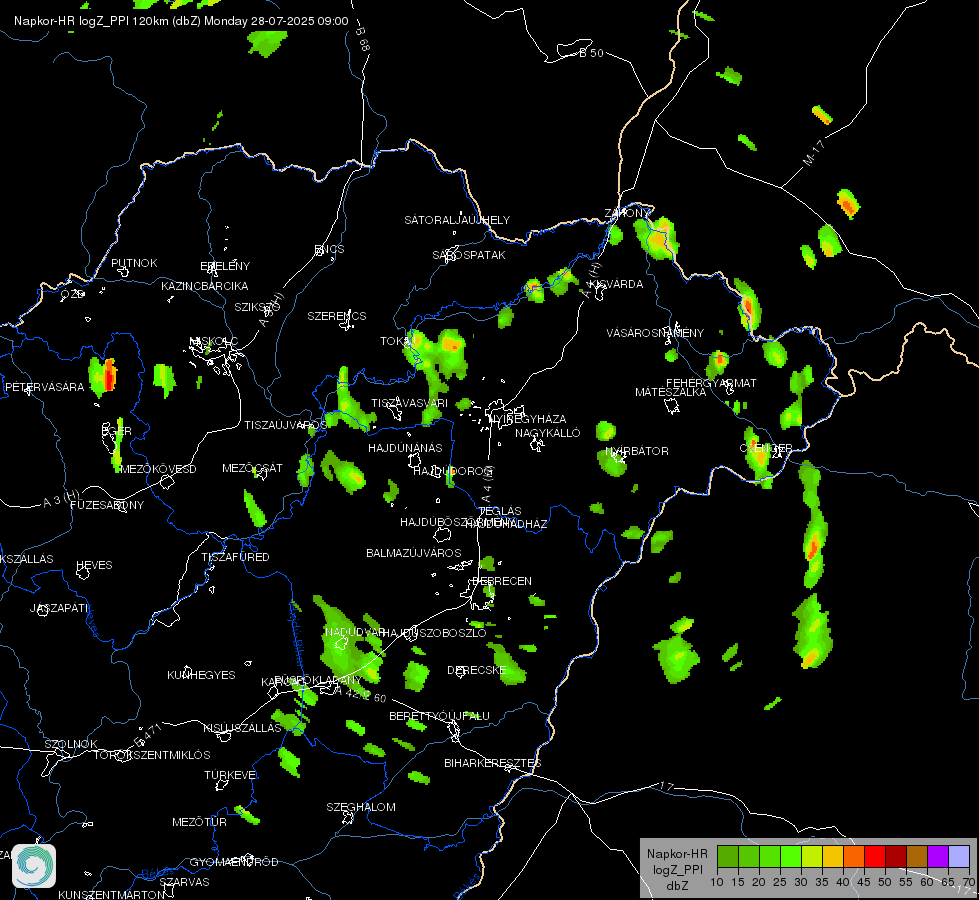
Task: Click the PÉTERVÁSÁRA city label
Action: point(44,387)
